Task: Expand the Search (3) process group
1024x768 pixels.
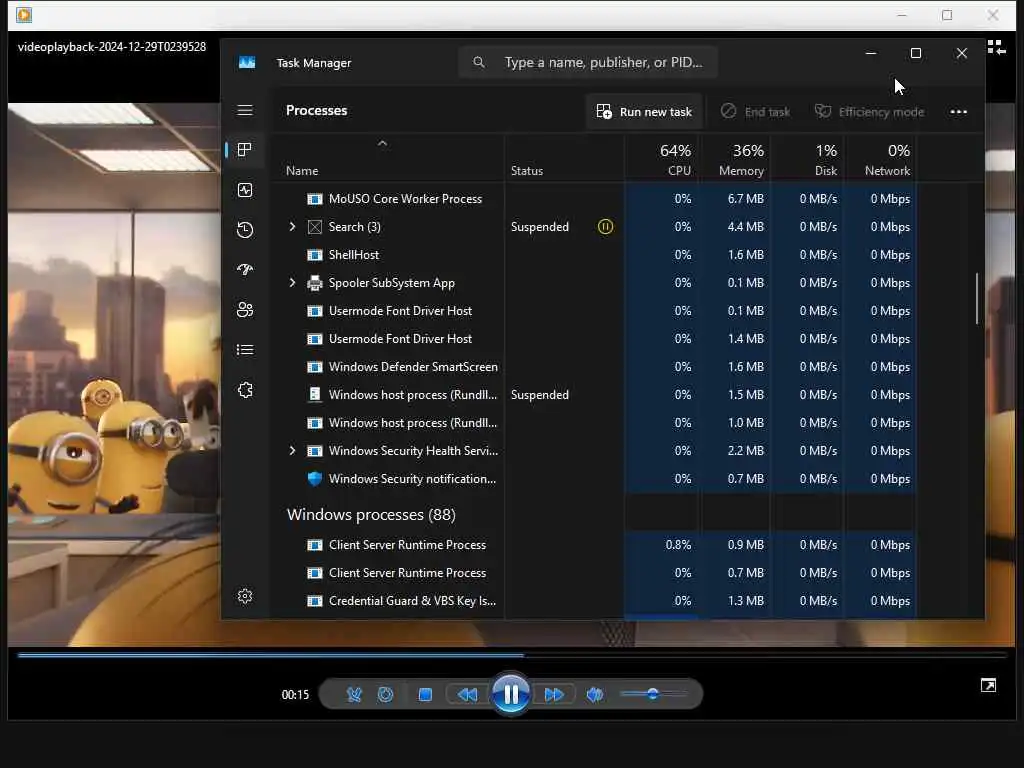Action: coord(293,227)
